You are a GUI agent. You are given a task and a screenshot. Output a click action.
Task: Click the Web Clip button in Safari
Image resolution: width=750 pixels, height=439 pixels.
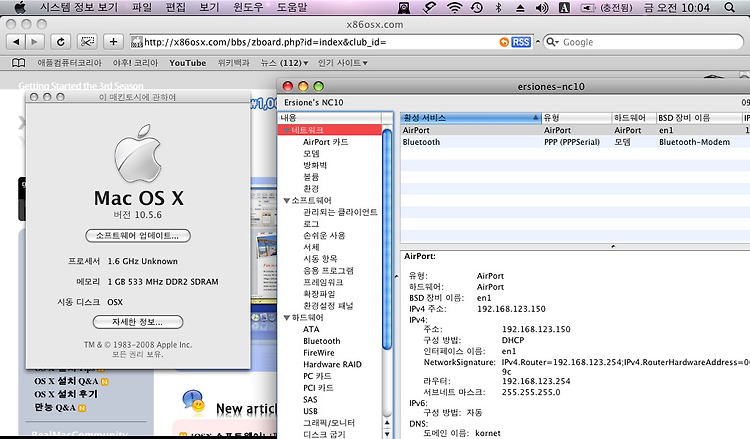(x=87, y=42)
